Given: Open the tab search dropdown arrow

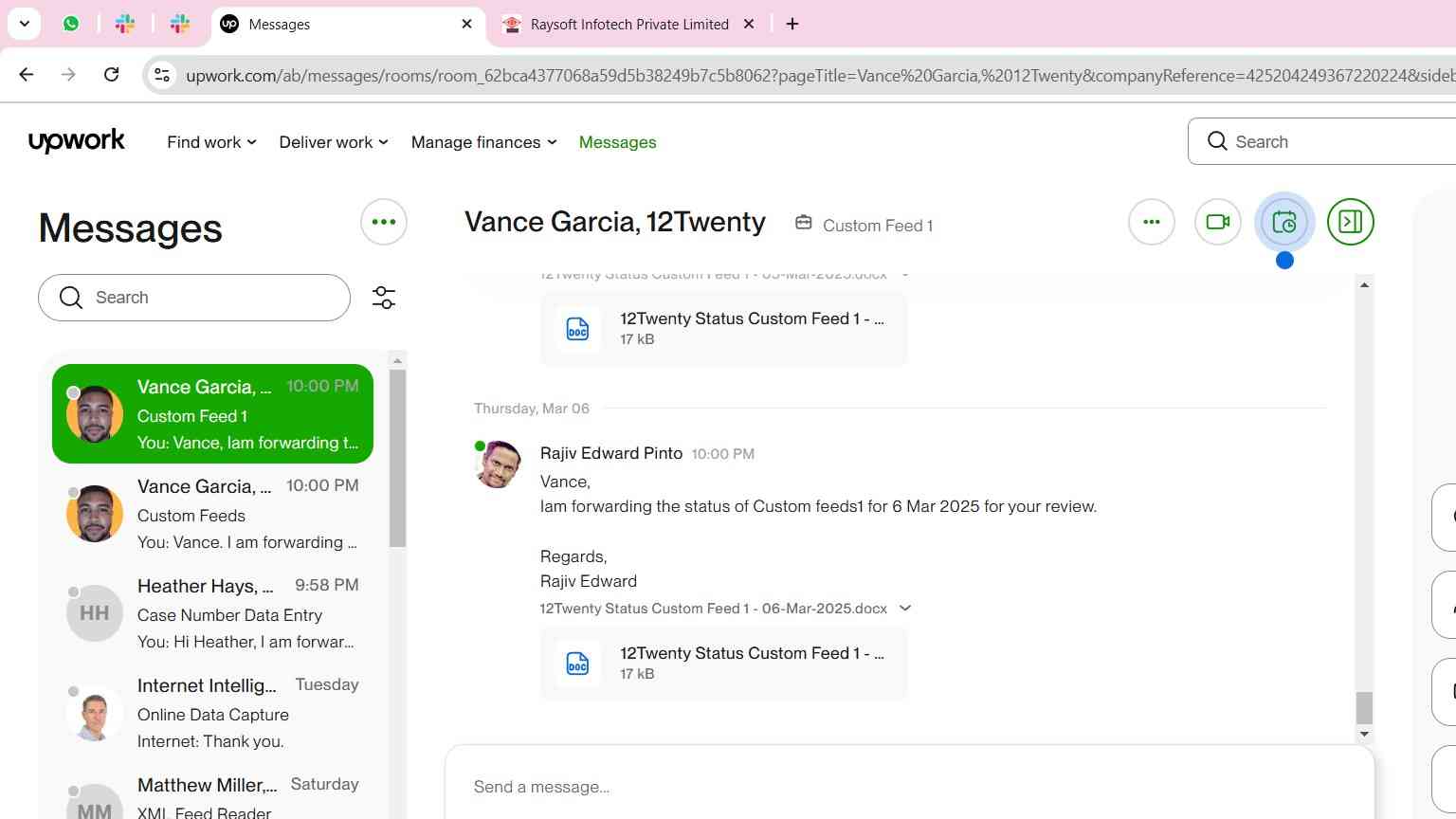Looking at the screenshot, I should click(25, 24).
